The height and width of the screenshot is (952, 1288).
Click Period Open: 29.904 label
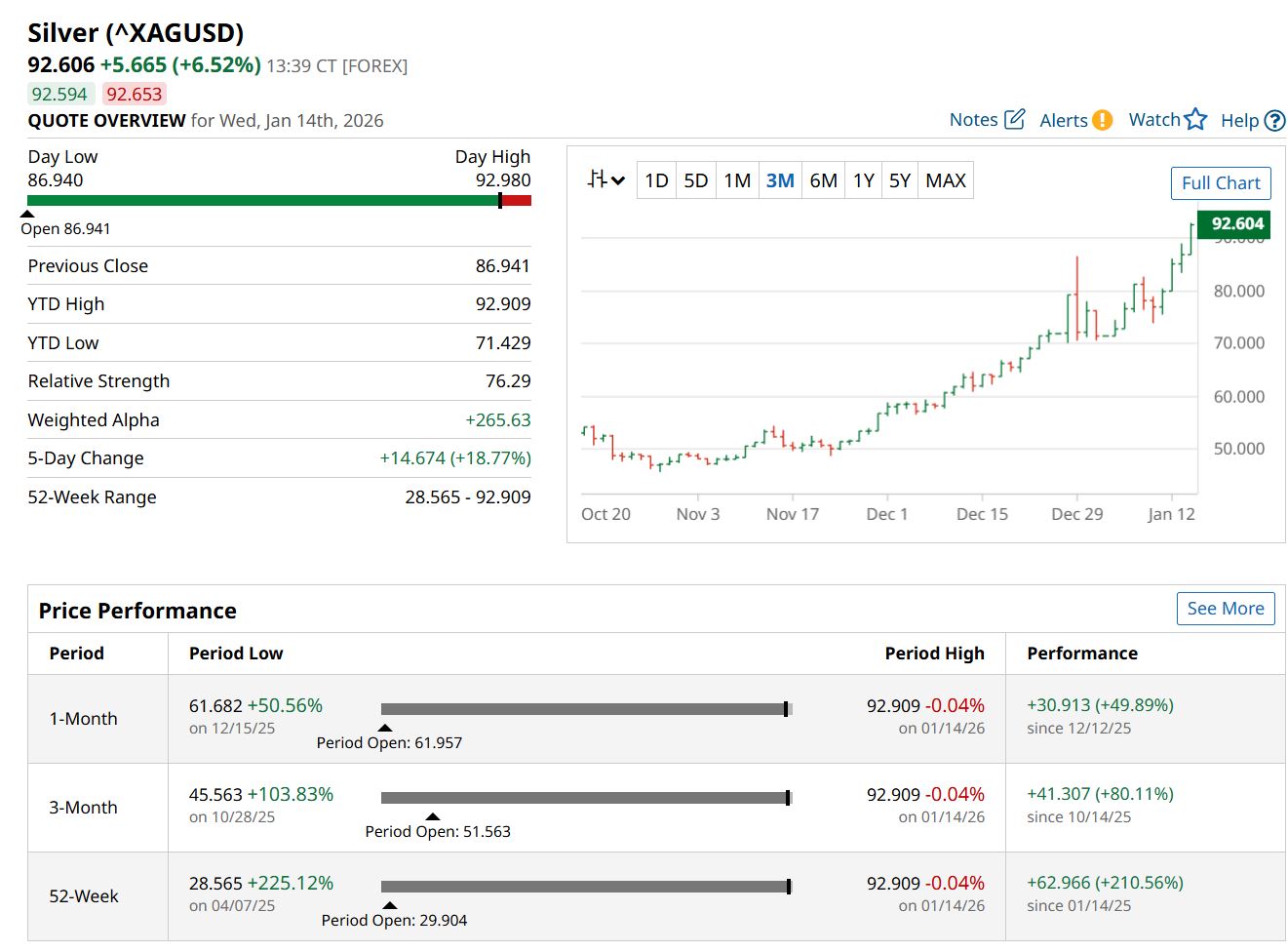coord(394,921)
